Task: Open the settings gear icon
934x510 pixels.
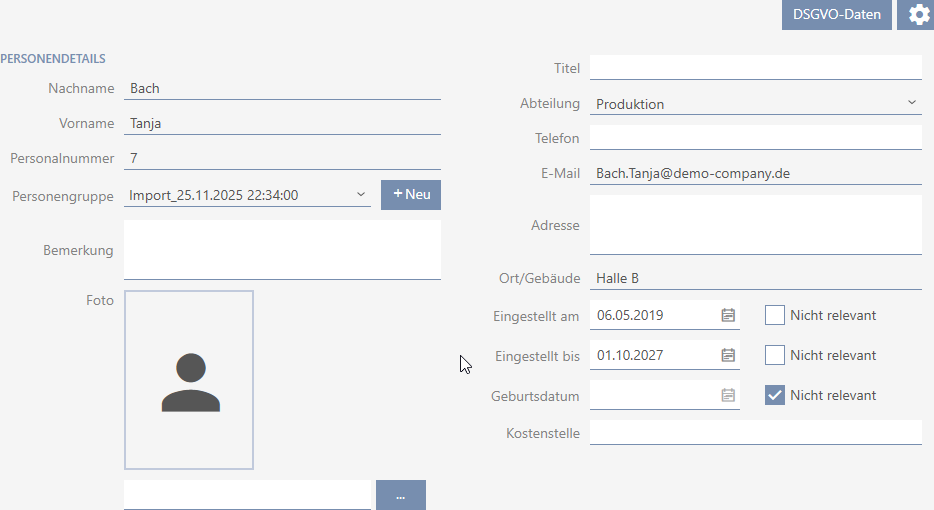Action: [x=917, y=15]
